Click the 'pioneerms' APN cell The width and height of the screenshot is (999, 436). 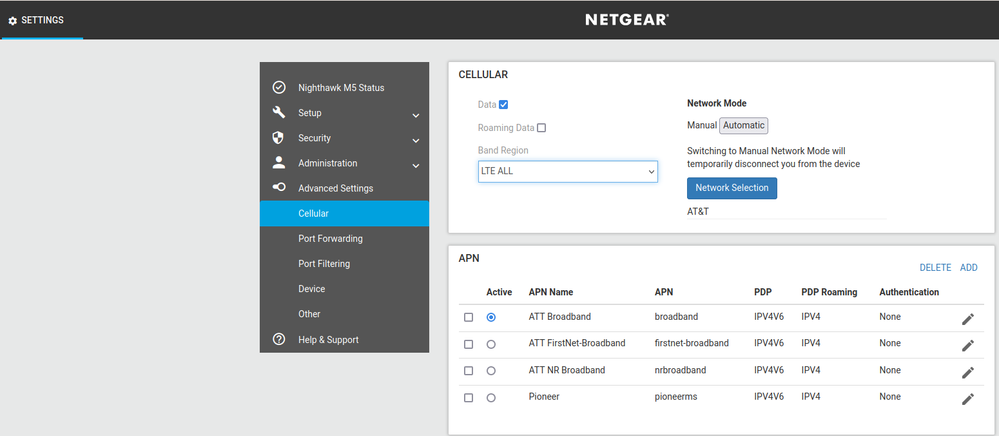(675, 396)
